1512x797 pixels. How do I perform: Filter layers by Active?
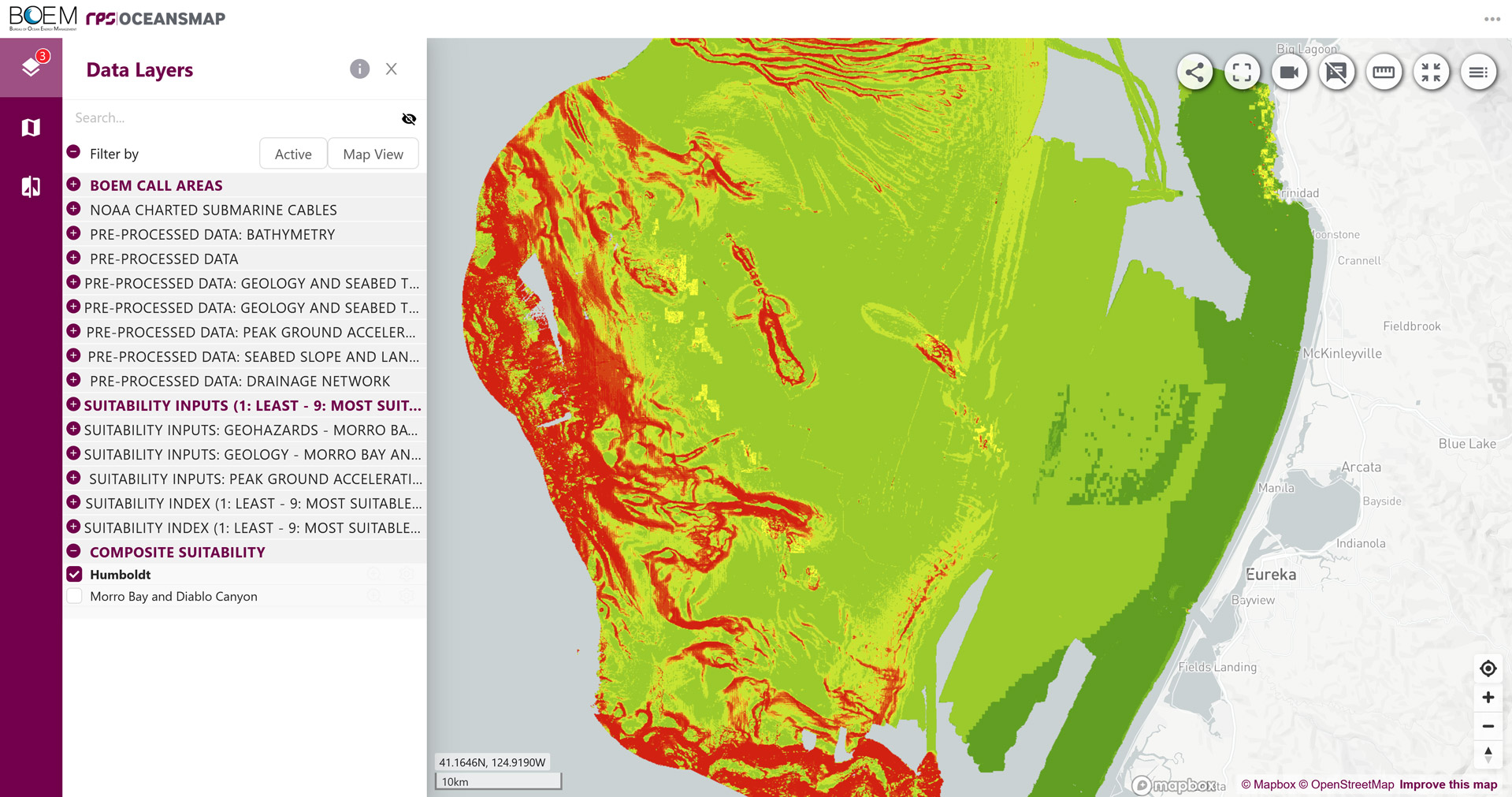coord(293,155)
